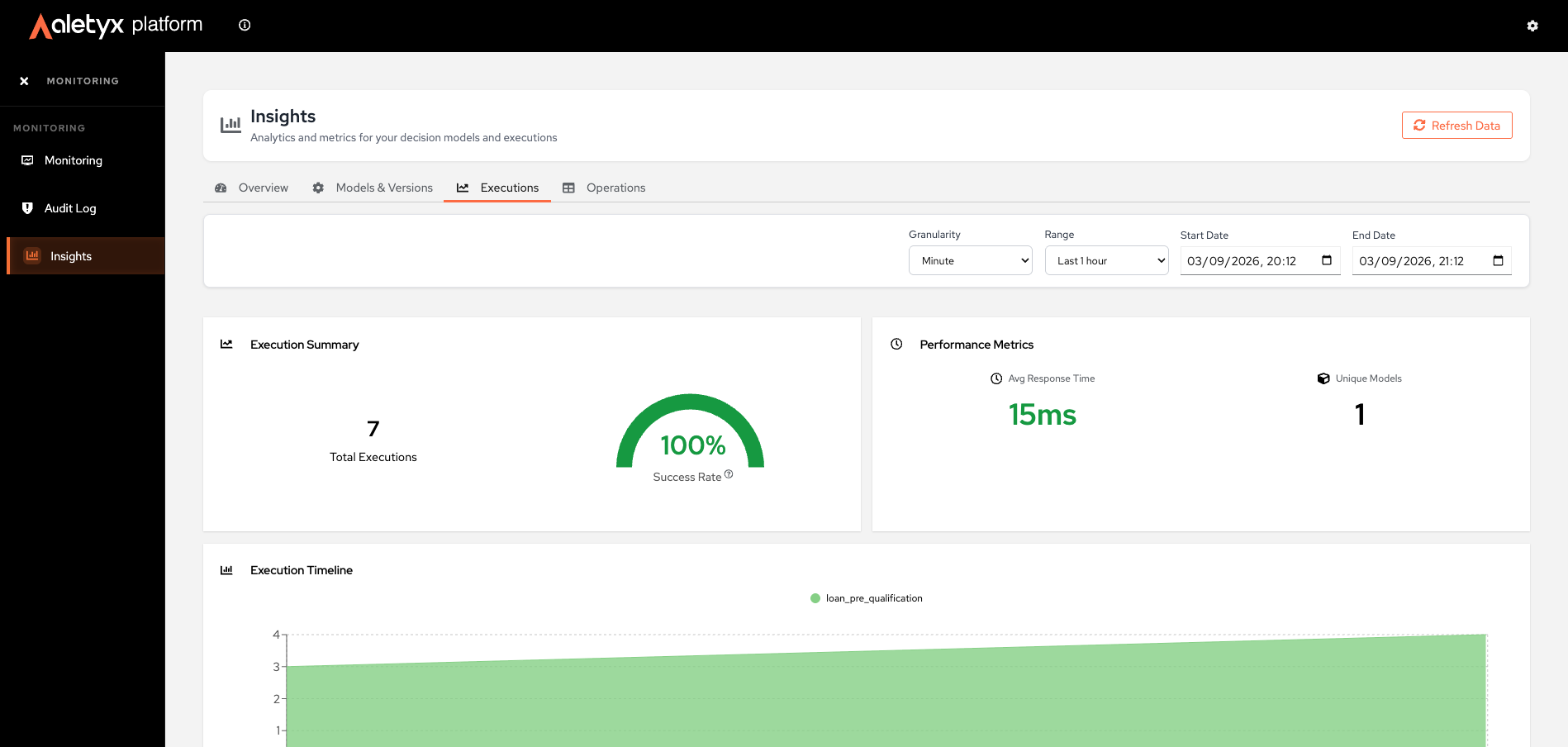Click the MONITORING header beside the X
Screen dimensions: 1568x747
(x=83, y=81)
